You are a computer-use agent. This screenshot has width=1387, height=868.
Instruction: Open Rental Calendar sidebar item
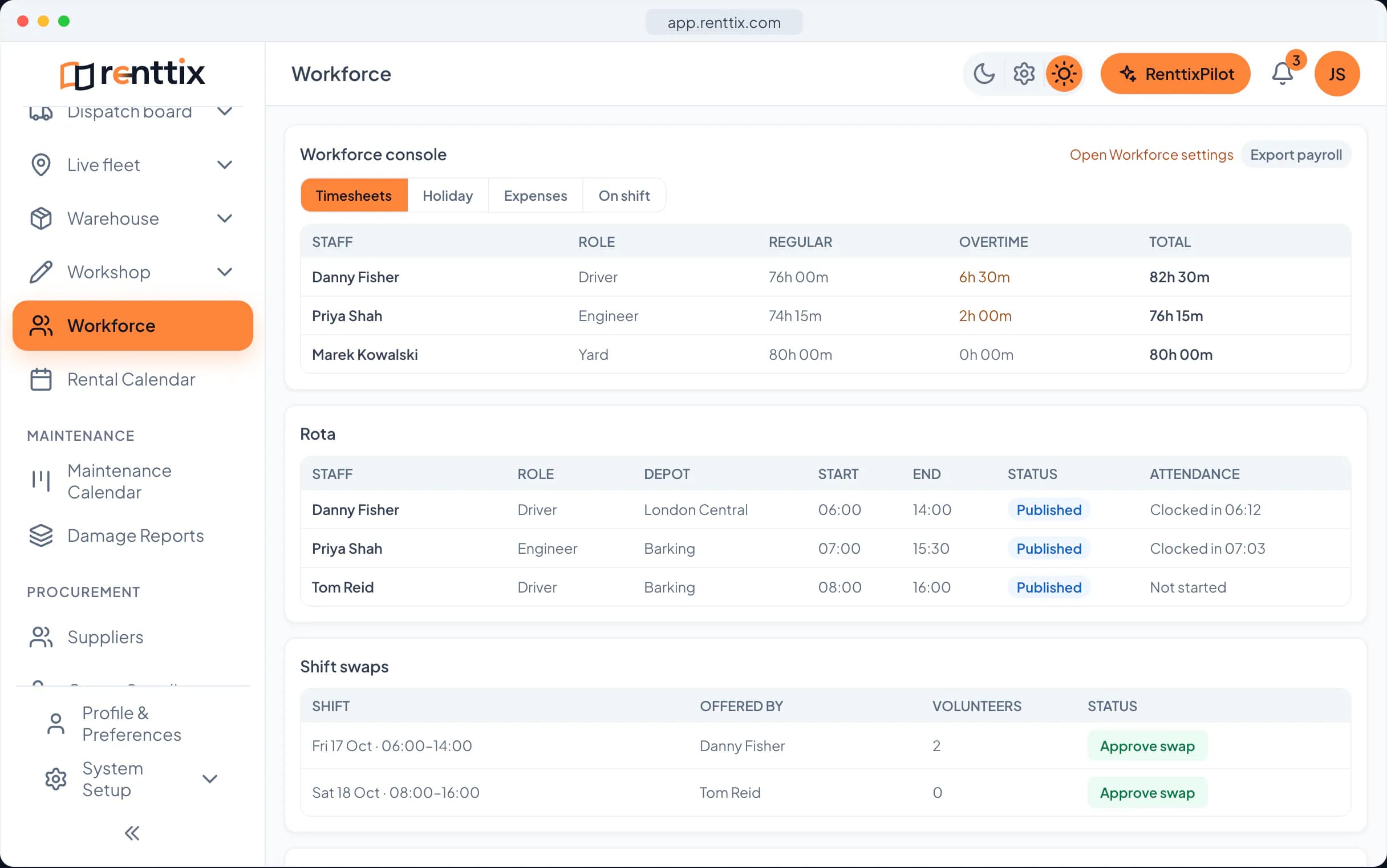pos(133,379)
